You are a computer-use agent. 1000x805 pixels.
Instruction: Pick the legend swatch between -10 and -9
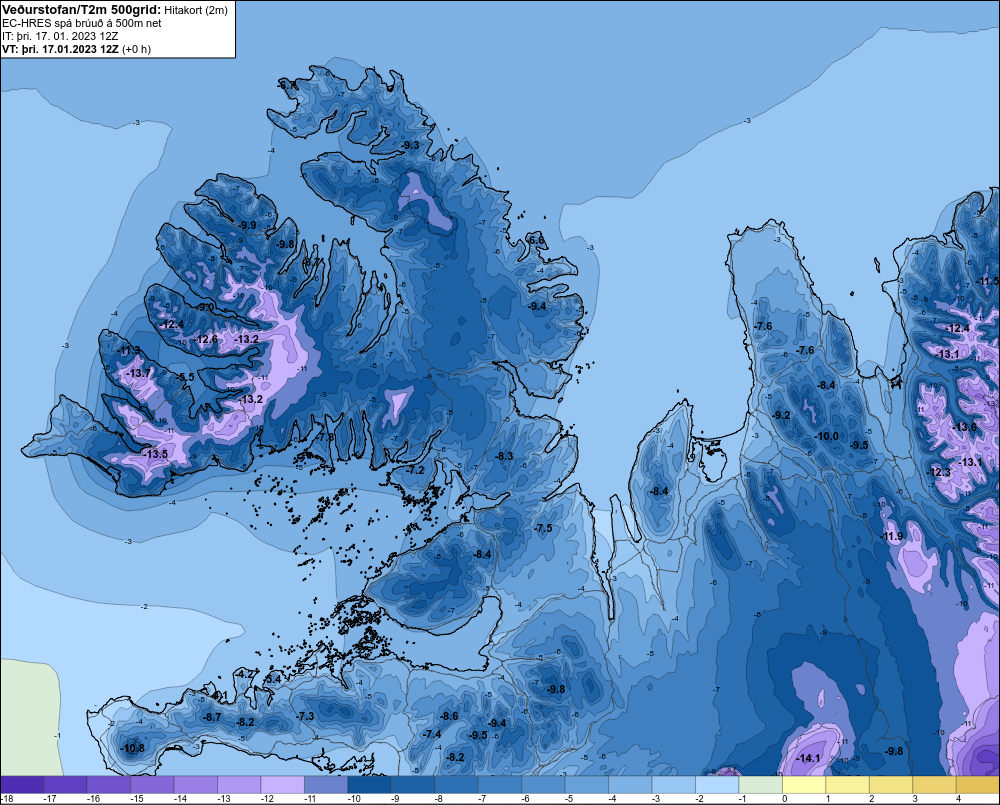370,784
